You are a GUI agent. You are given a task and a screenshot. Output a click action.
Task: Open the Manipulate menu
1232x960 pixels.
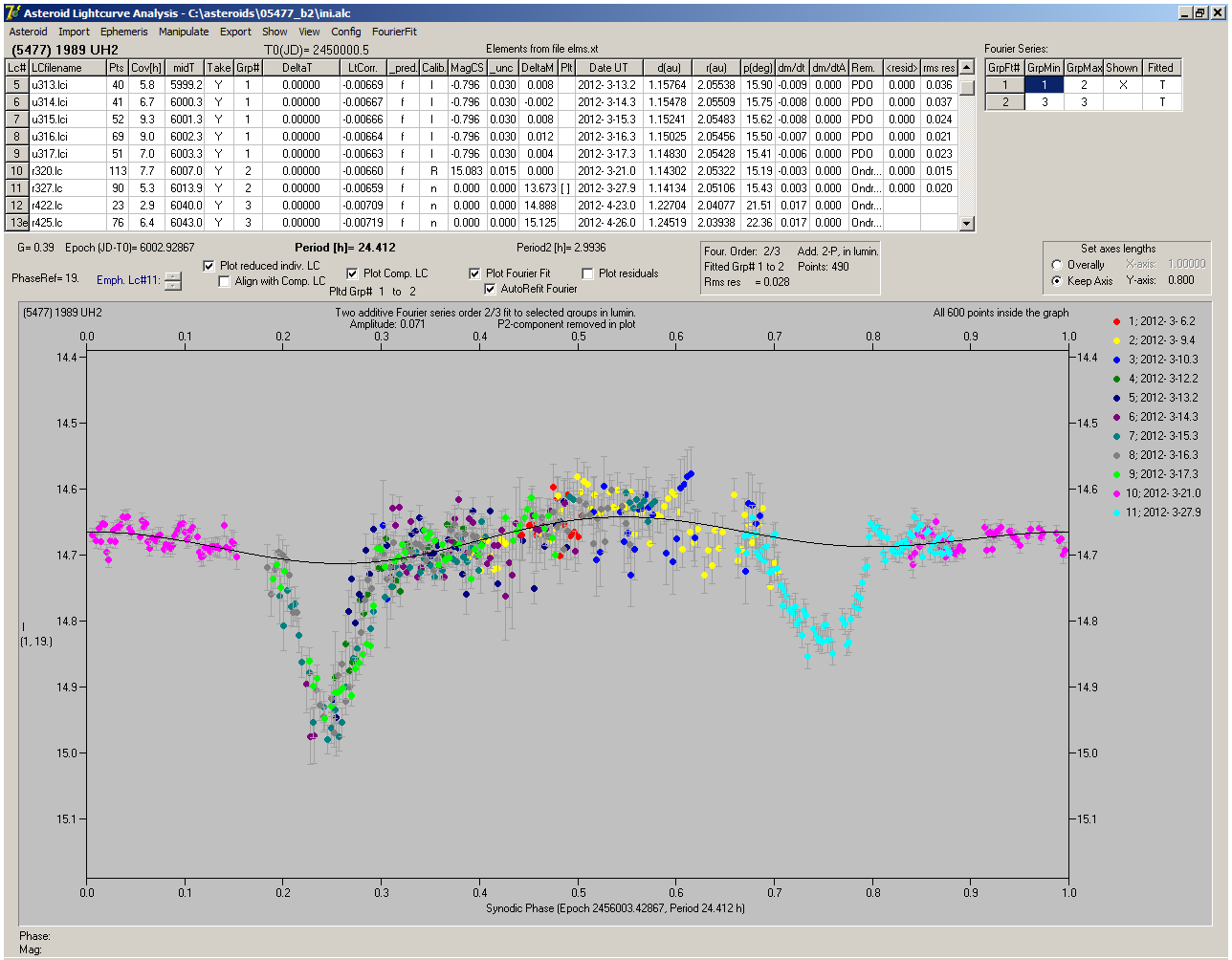(184, 32)
